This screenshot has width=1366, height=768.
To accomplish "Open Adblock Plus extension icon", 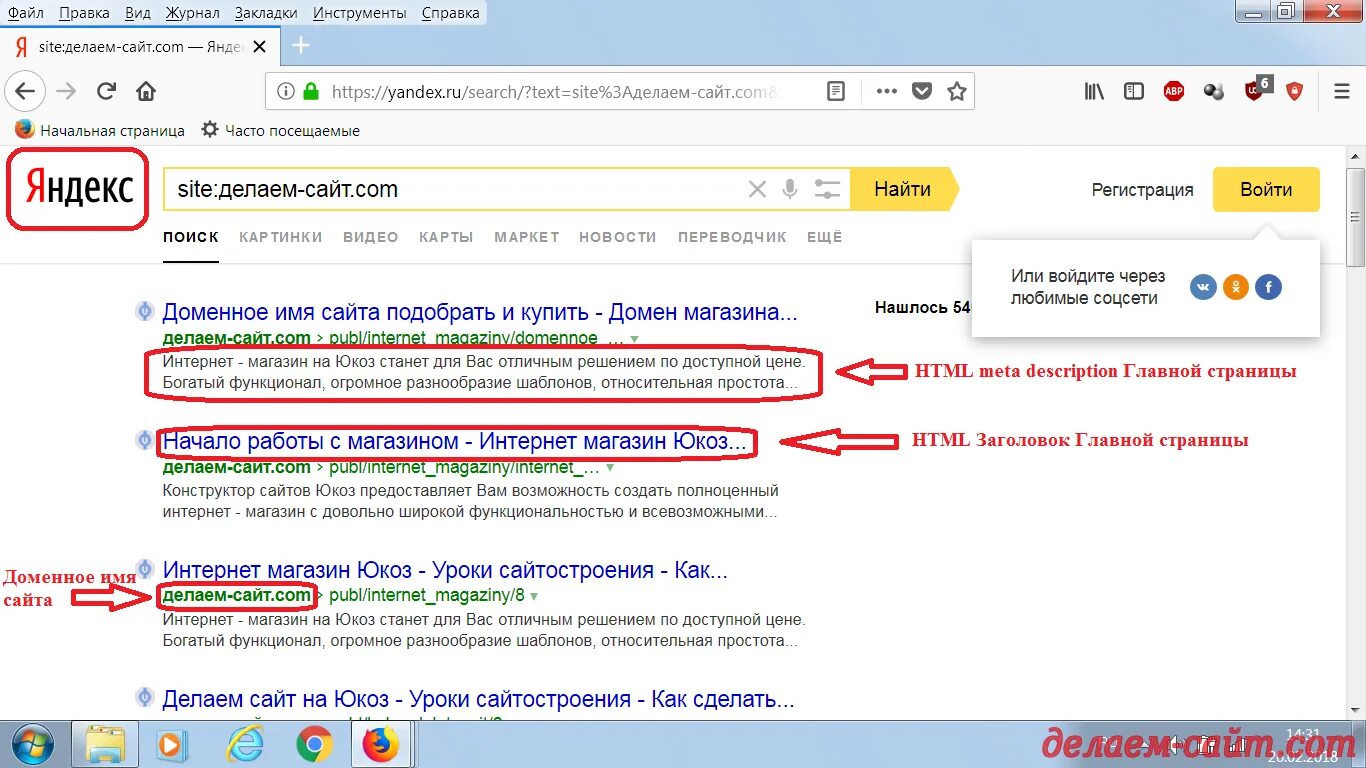I will [x=1174, y=92].
